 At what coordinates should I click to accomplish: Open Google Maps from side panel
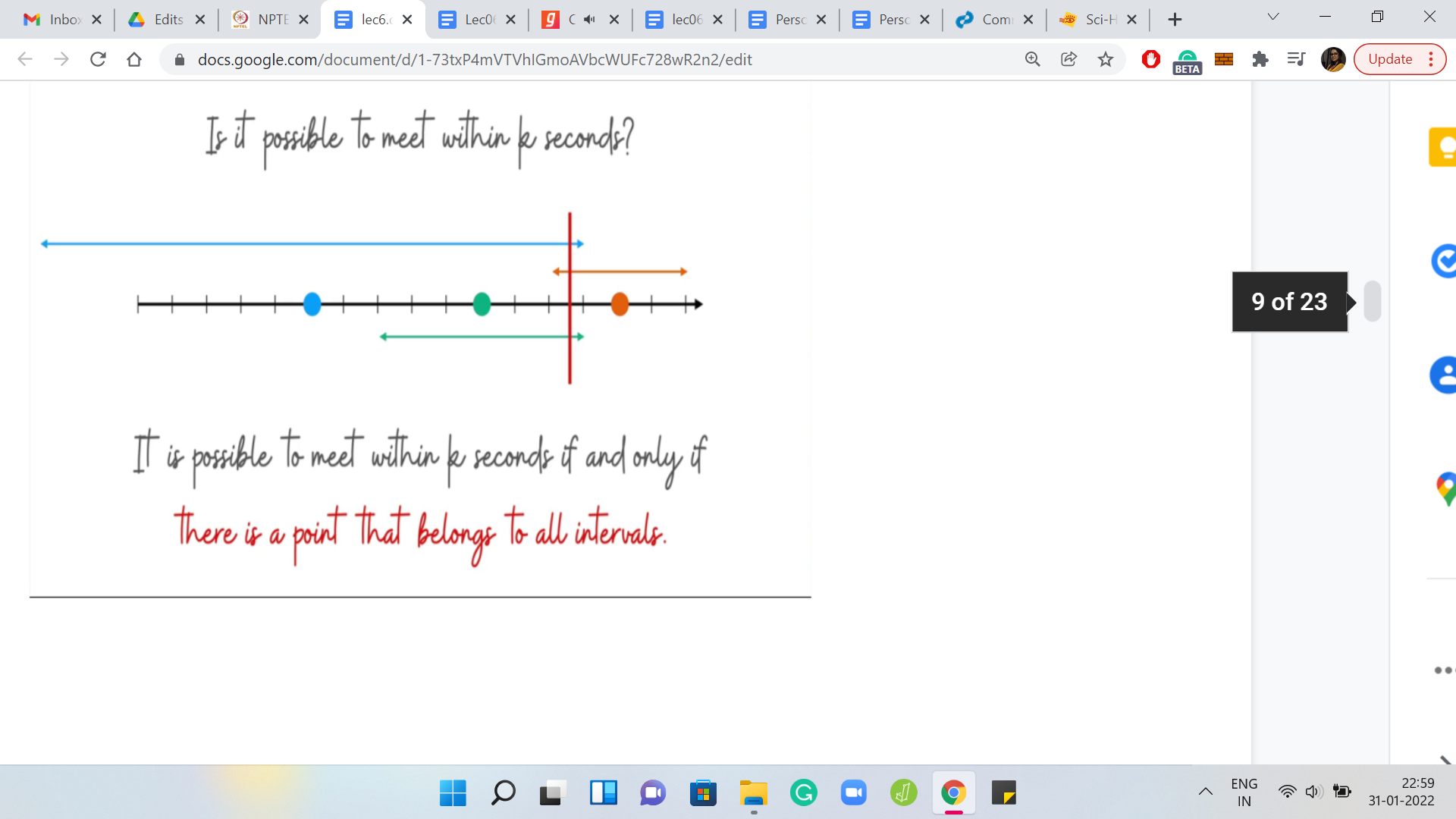coord(1446,488)
